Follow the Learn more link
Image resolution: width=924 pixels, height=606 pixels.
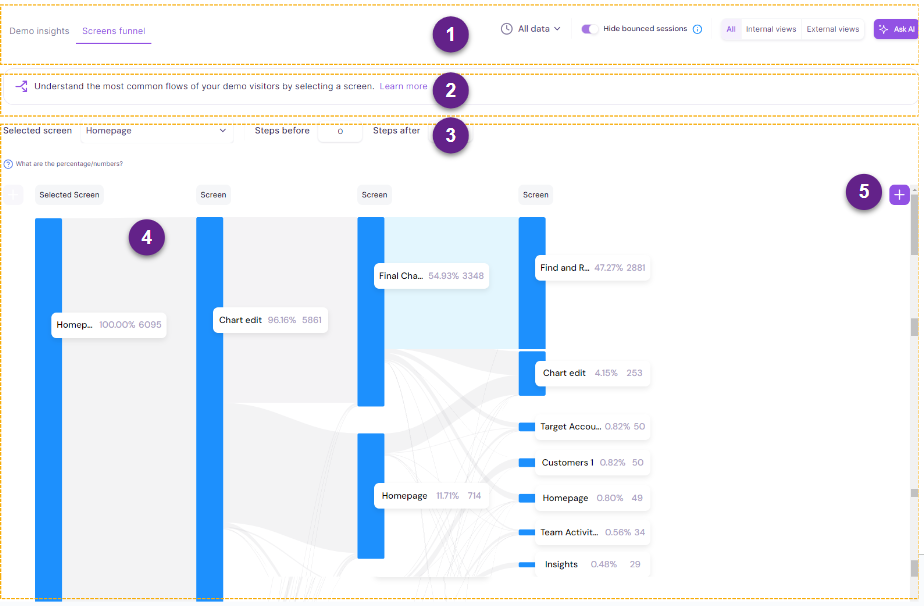[403, 87]
